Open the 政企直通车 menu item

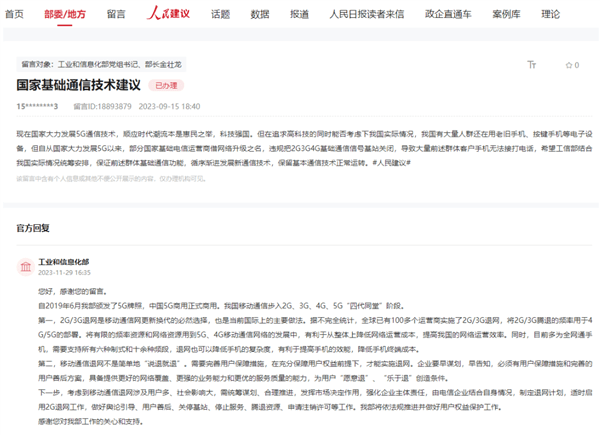pos(451,15)
